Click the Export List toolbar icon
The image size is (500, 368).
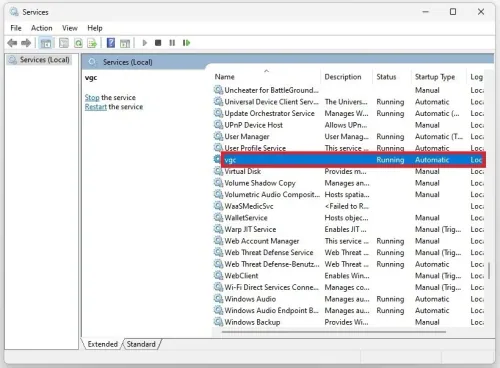coord(92,43)
